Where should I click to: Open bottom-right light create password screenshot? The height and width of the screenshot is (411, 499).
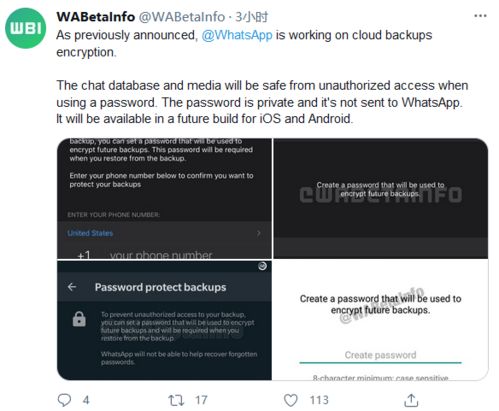[x=381, y=320]
